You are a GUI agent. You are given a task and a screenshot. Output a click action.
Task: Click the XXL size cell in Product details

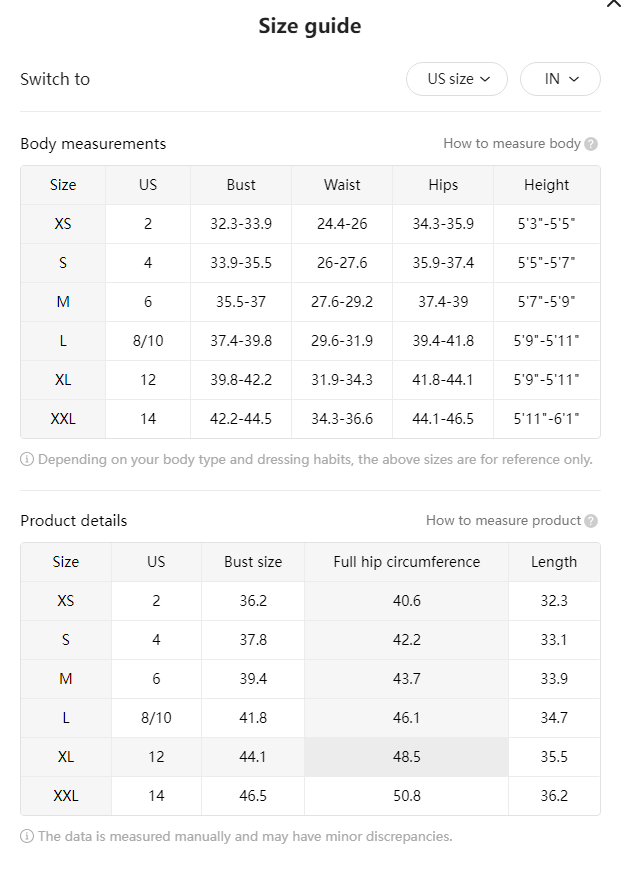pos(66,795)
